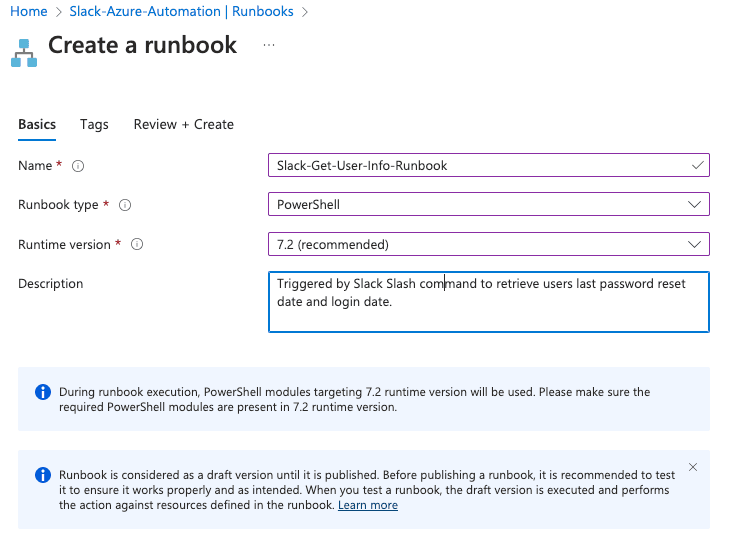Open Slack-Azure-Automation | Runbooks breadcrumb
747x549 pixels.
tap(182, 11)
